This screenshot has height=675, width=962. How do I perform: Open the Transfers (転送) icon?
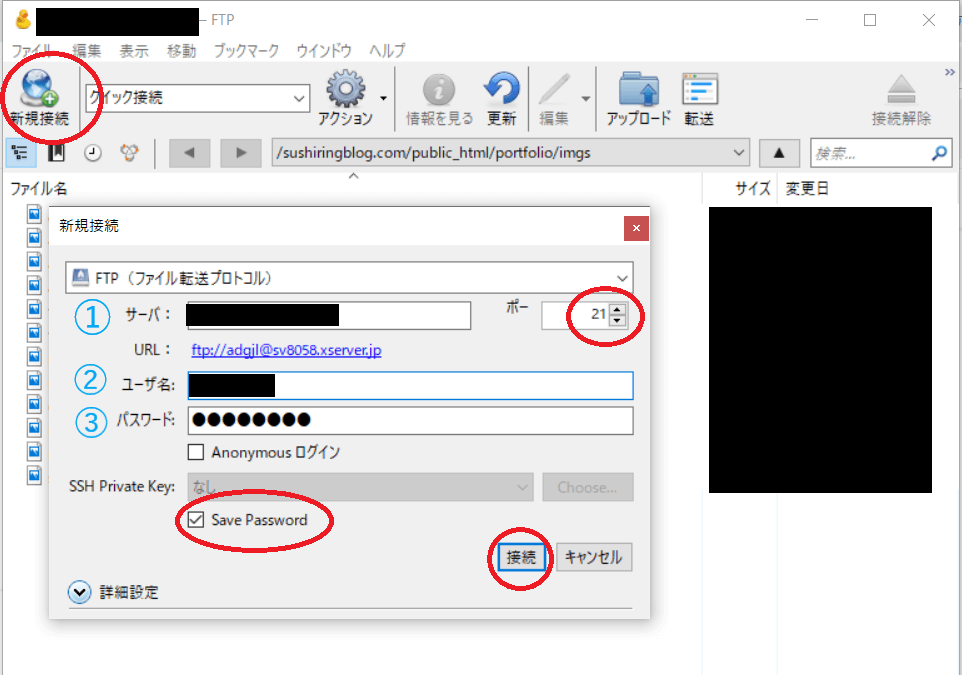click(699, 90)
